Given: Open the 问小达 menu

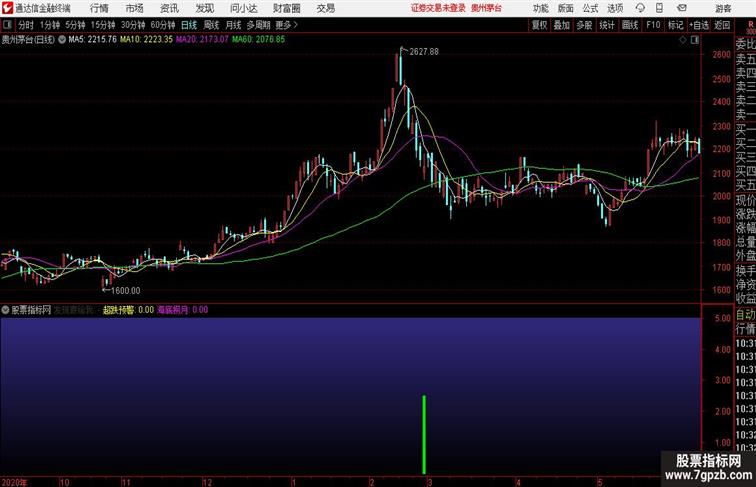Looking at the screenshot, I should pos(244,8).
